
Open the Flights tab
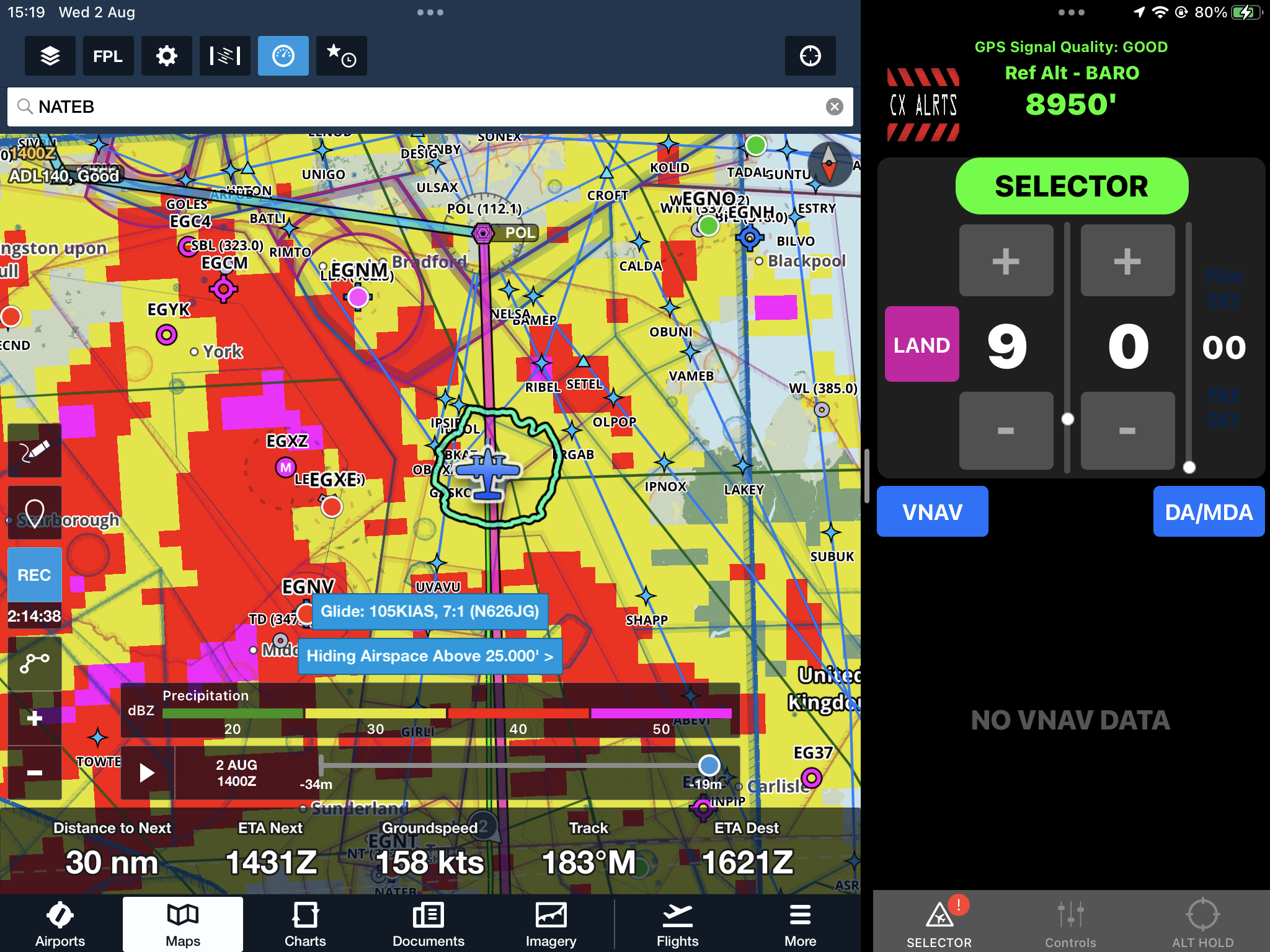pyautogui.click(x=678, y=924)
